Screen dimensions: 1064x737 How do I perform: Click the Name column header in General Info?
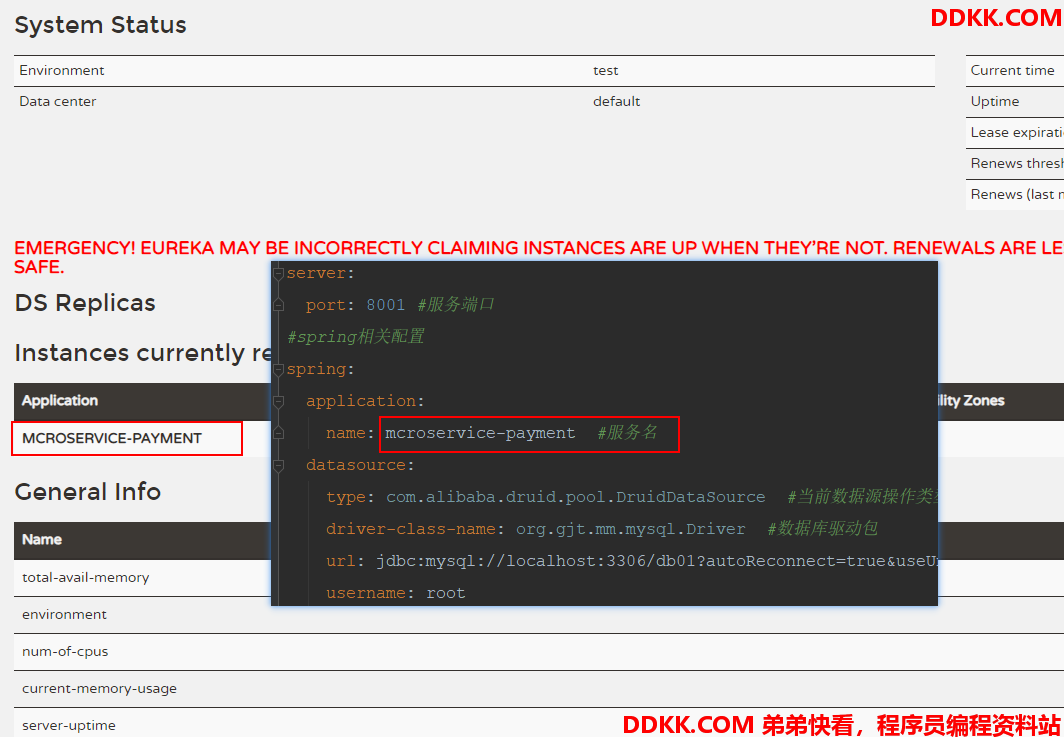pos(42,539)
